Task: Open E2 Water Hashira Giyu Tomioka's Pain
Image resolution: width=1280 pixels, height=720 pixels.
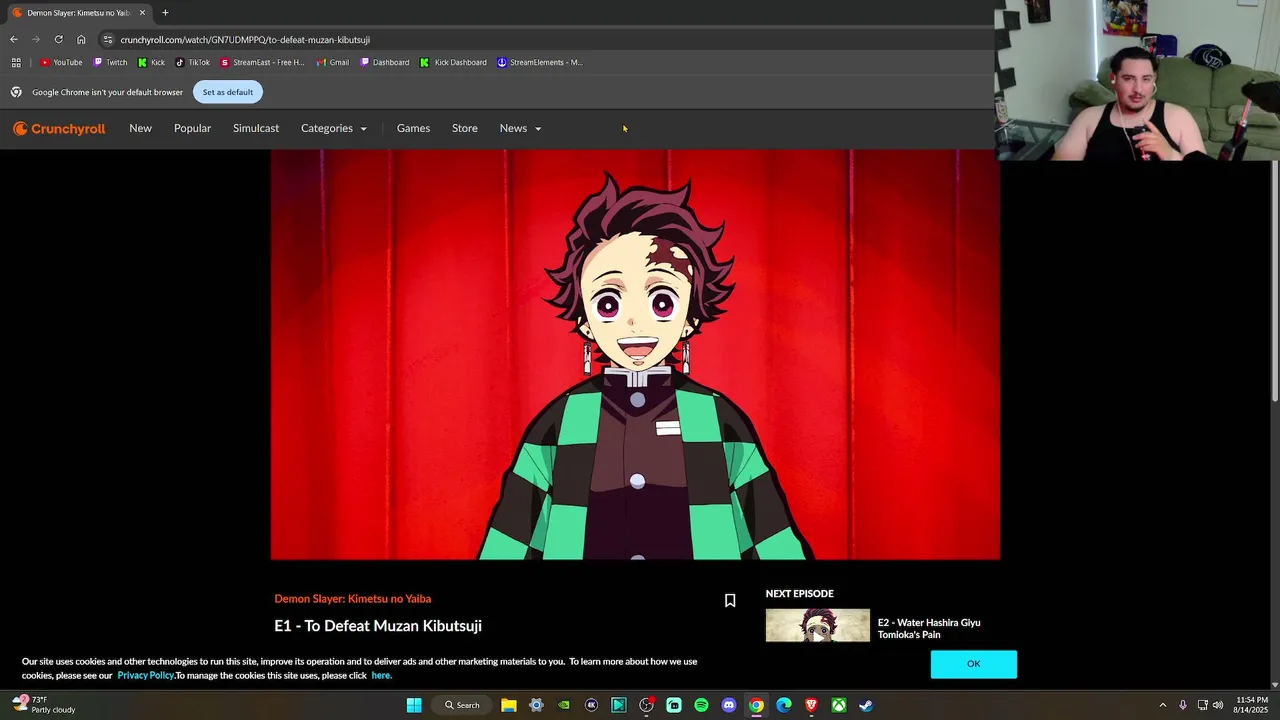Action: coord(929,629)
